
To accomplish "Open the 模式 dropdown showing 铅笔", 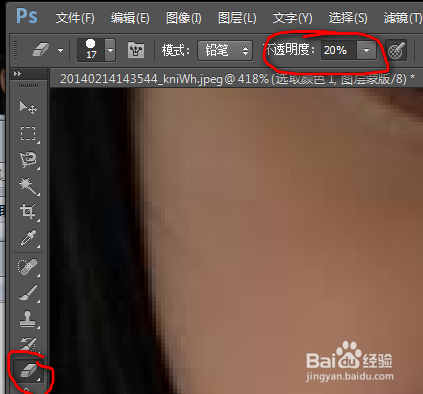I will pyautogui.click(x=225, y=51).
